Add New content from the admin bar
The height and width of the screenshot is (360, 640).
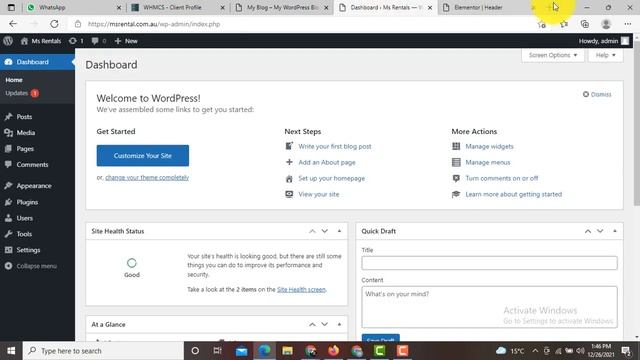coord(126,41)
